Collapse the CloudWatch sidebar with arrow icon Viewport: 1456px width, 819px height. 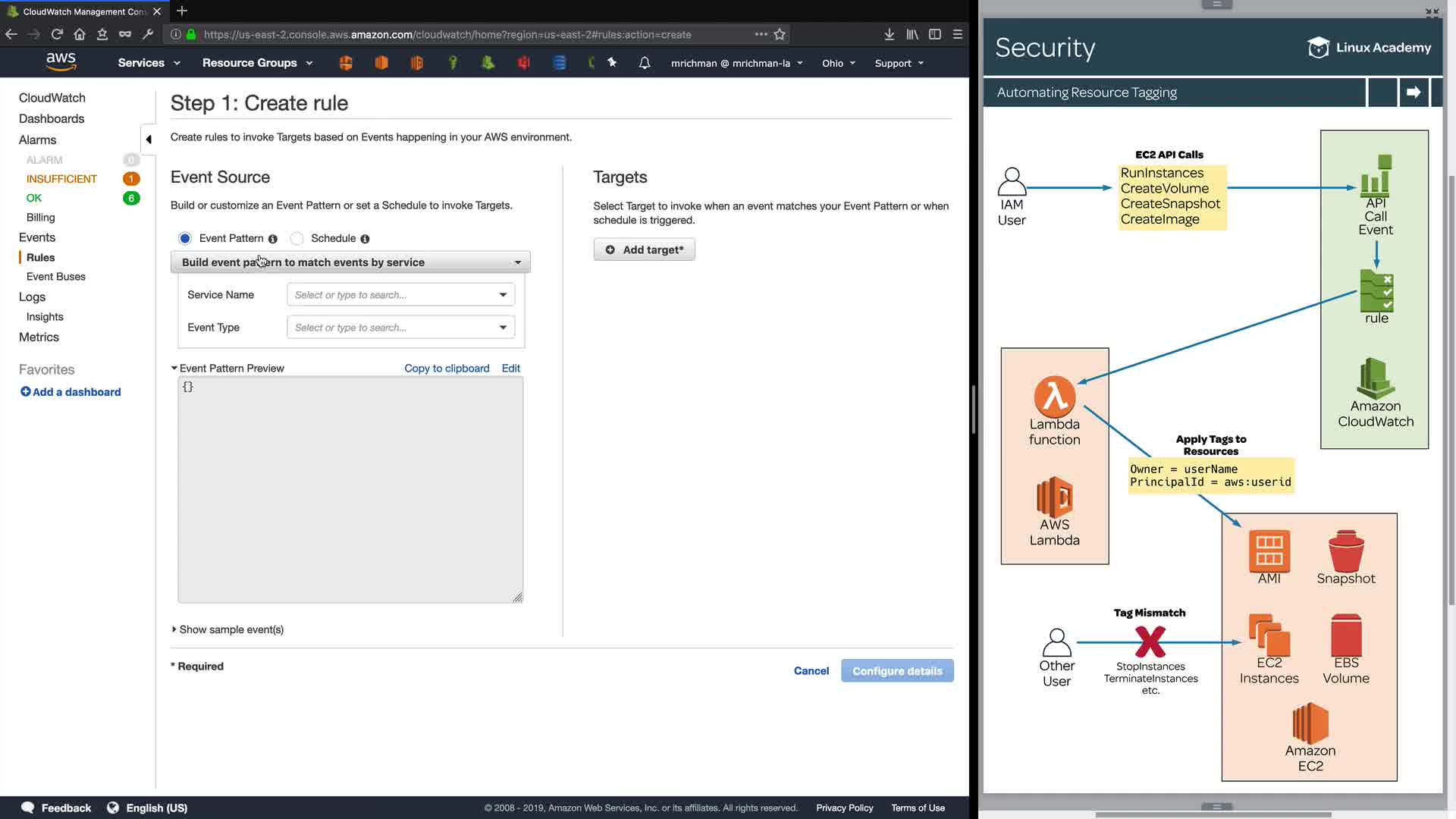[149, 140]
